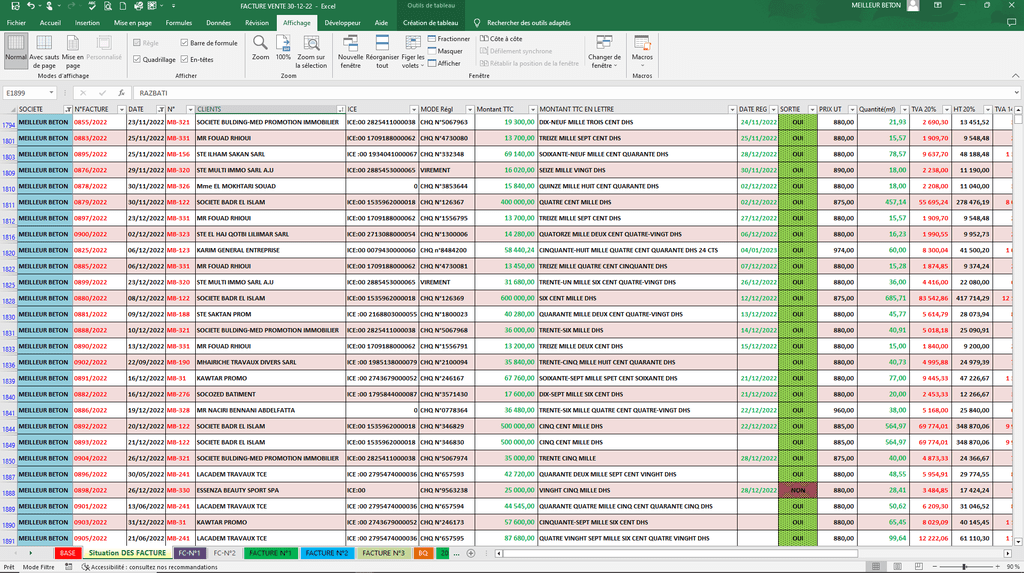Enable Côte à côte view
The width and height of the screenshot is (1024, 573).
501,39
